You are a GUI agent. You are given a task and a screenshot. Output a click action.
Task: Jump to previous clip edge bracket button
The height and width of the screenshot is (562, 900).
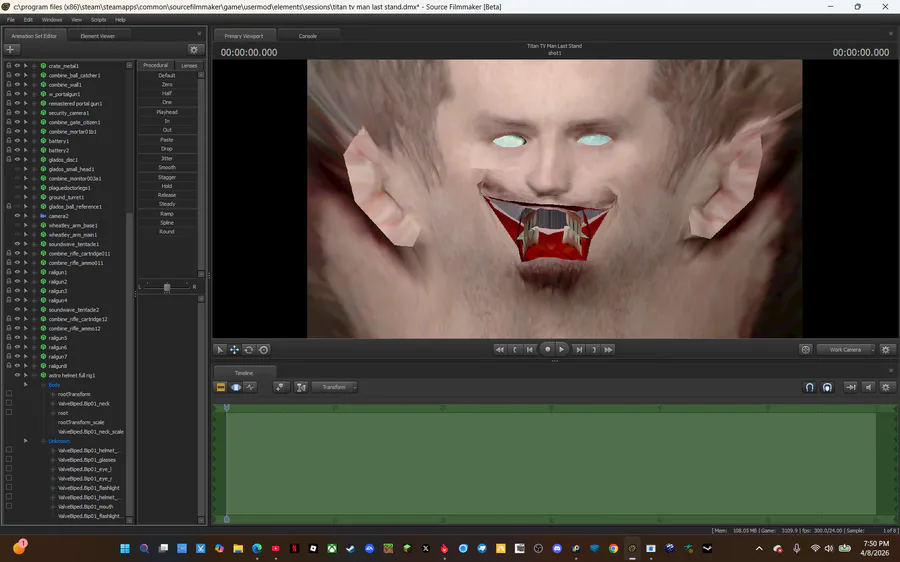pos(515,350)
